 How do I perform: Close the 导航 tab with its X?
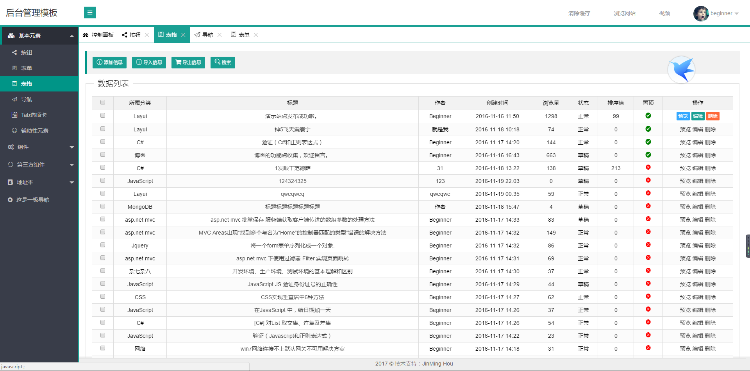point(220,35)
